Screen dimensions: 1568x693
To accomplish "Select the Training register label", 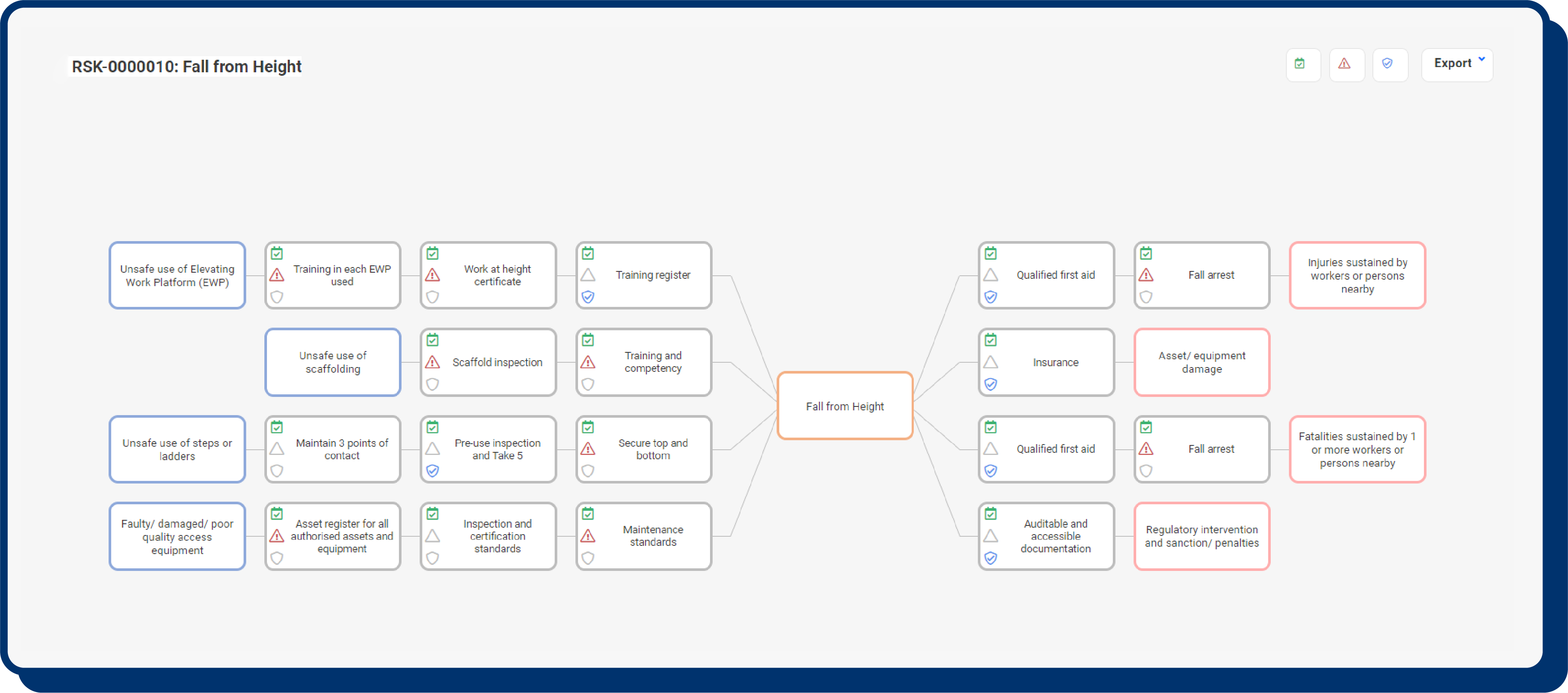I will click(x=653, y=275).
